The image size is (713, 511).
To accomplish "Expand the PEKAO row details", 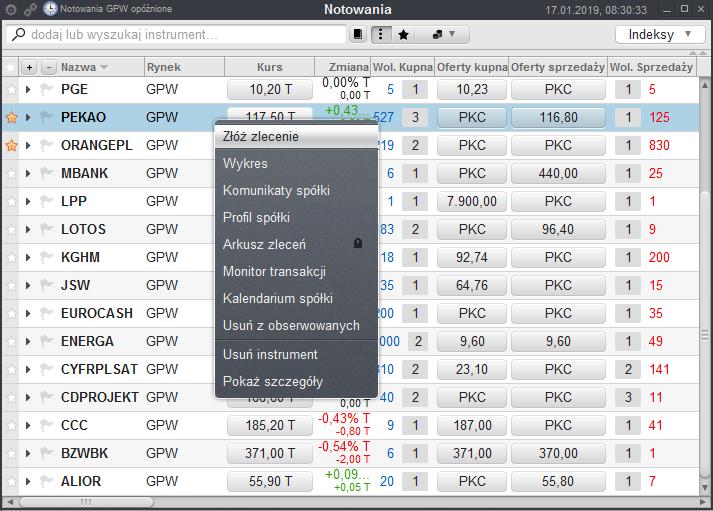I will (28, 117).
